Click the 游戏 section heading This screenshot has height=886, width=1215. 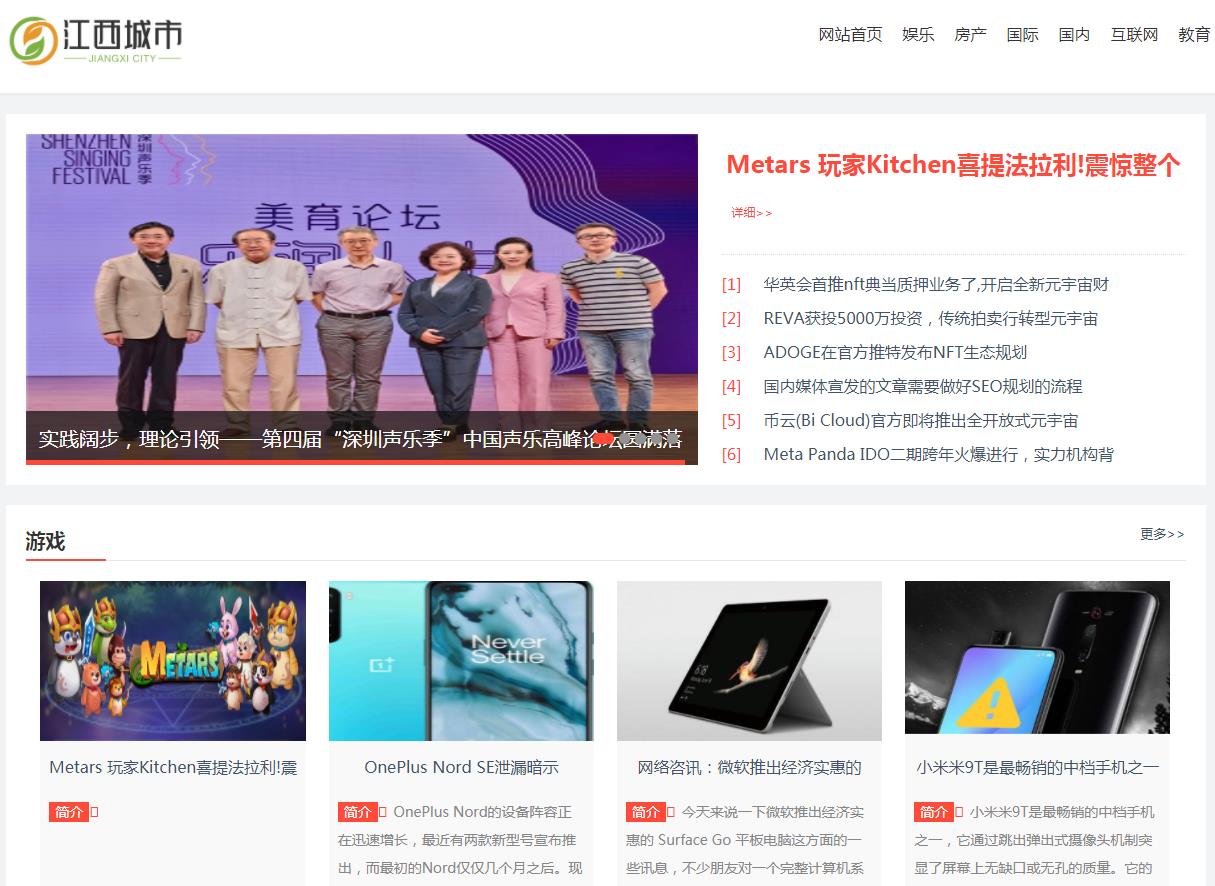pos(45,541)
